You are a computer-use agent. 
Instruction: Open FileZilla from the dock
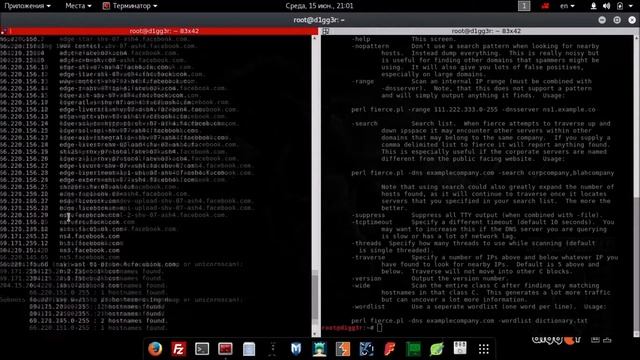[178, 349]
